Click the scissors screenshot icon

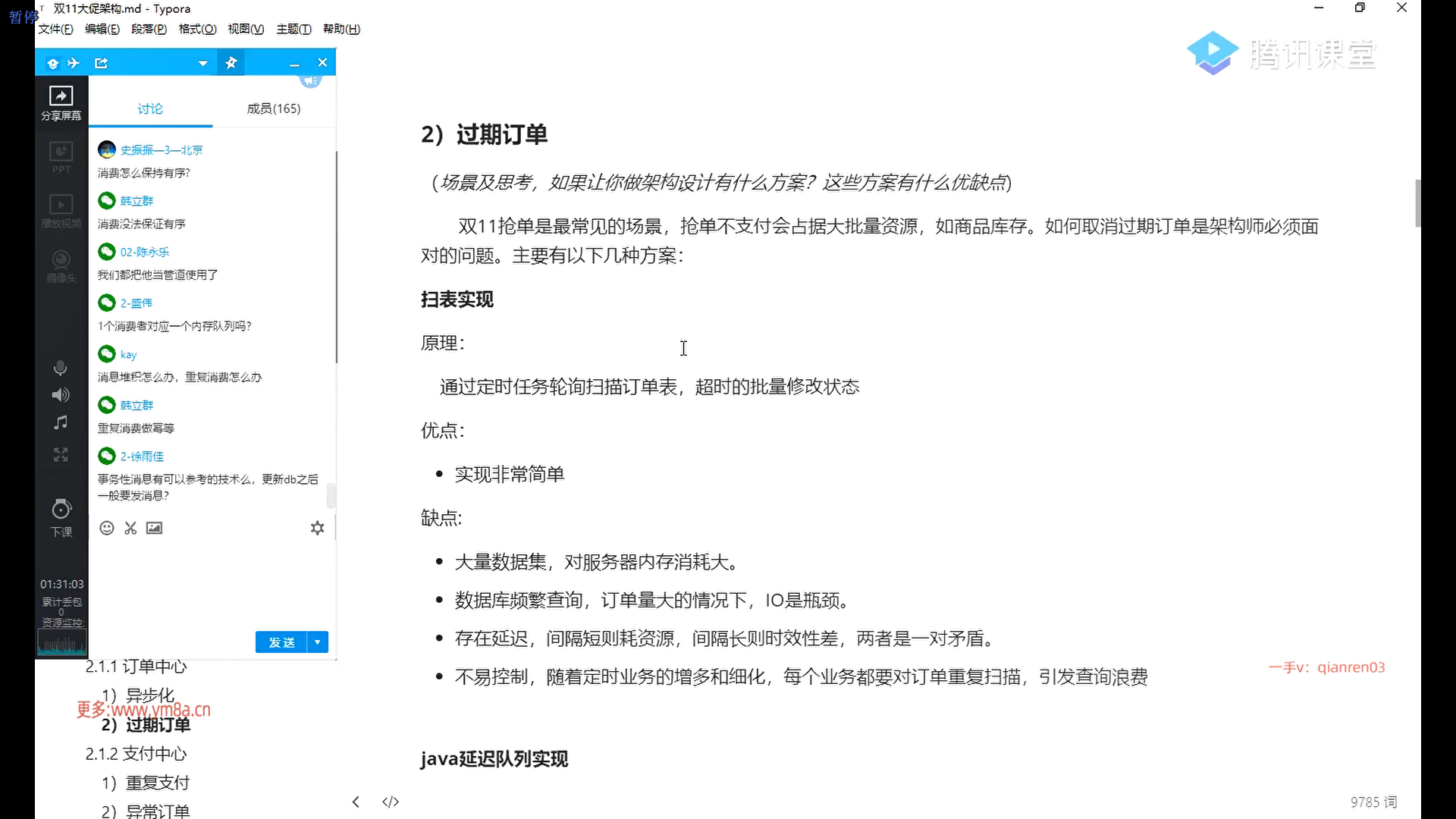[130, 529]
